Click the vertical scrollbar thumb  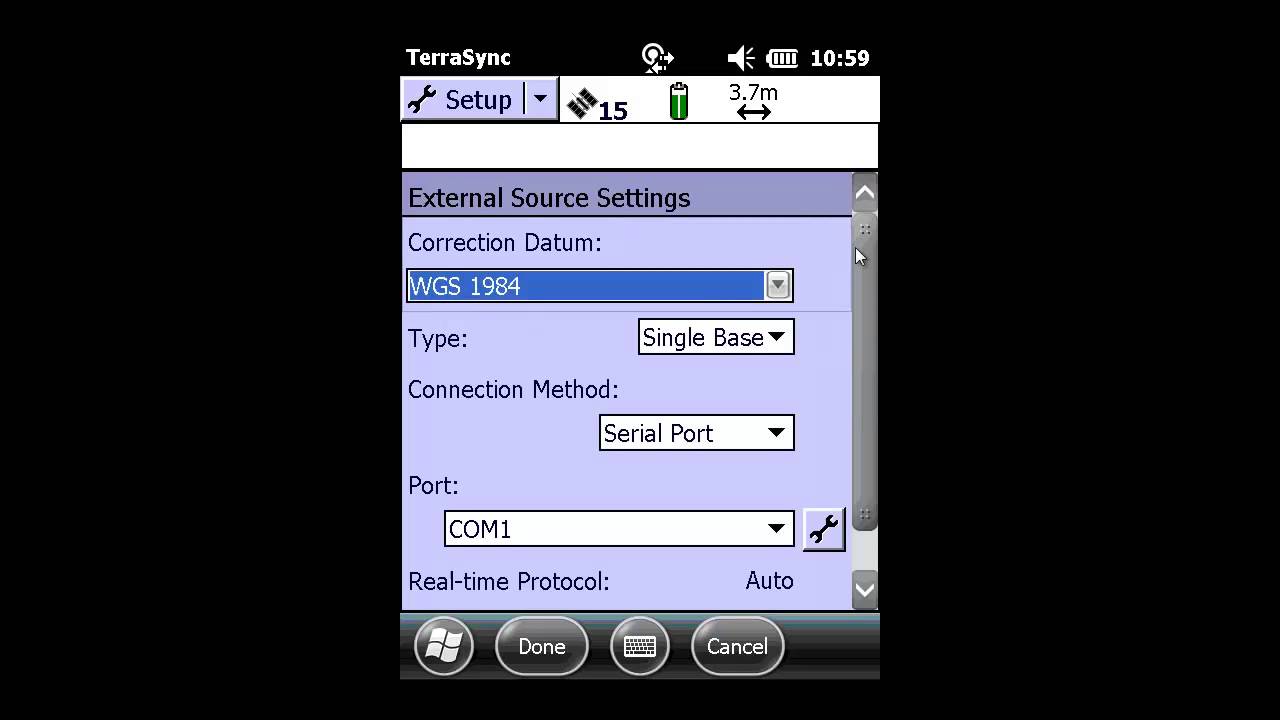tap(865, 372)
